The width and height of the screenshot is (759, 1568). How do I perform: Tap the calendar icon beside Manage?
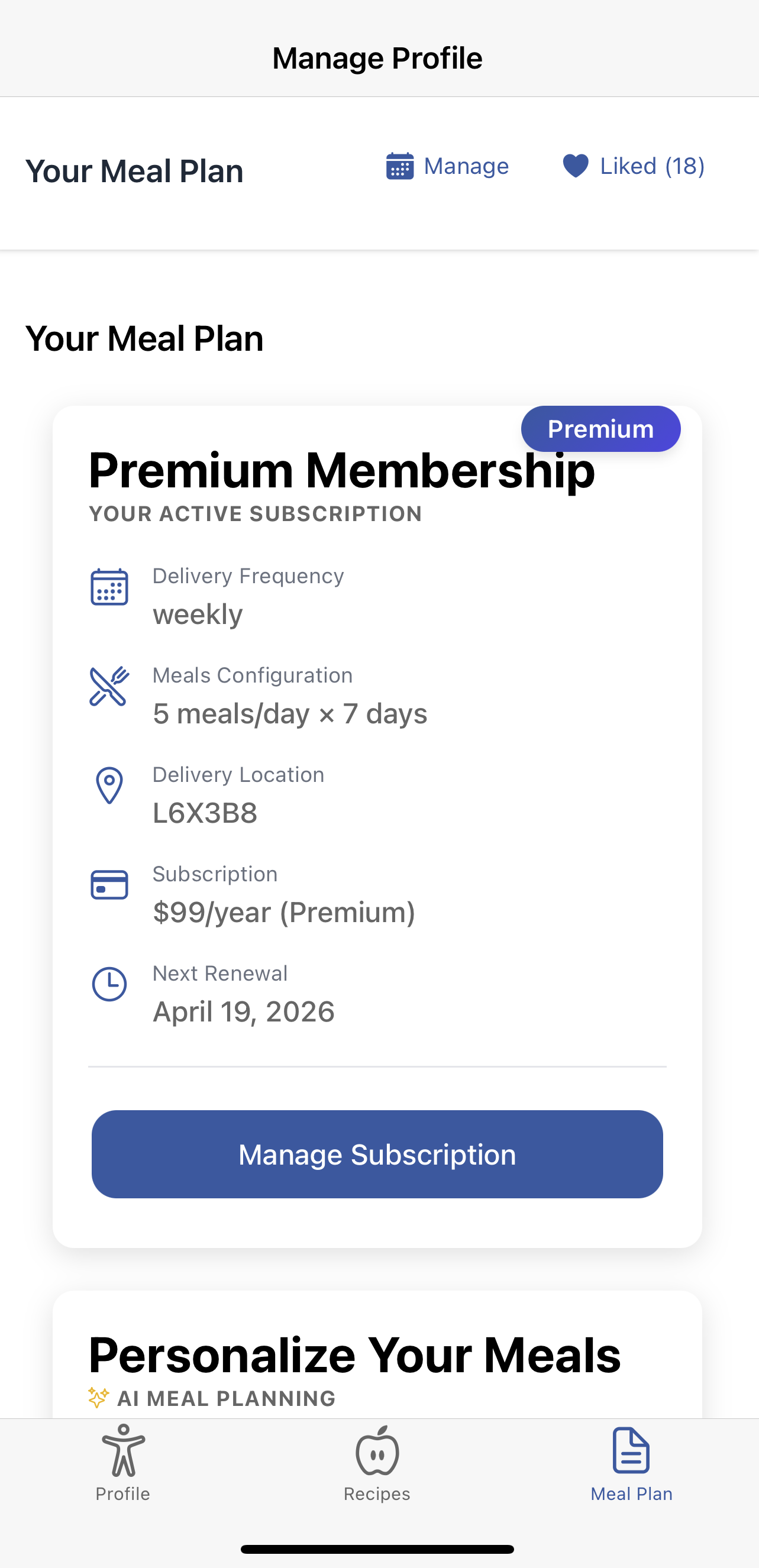pyautogui.click(x=400, y=166)
